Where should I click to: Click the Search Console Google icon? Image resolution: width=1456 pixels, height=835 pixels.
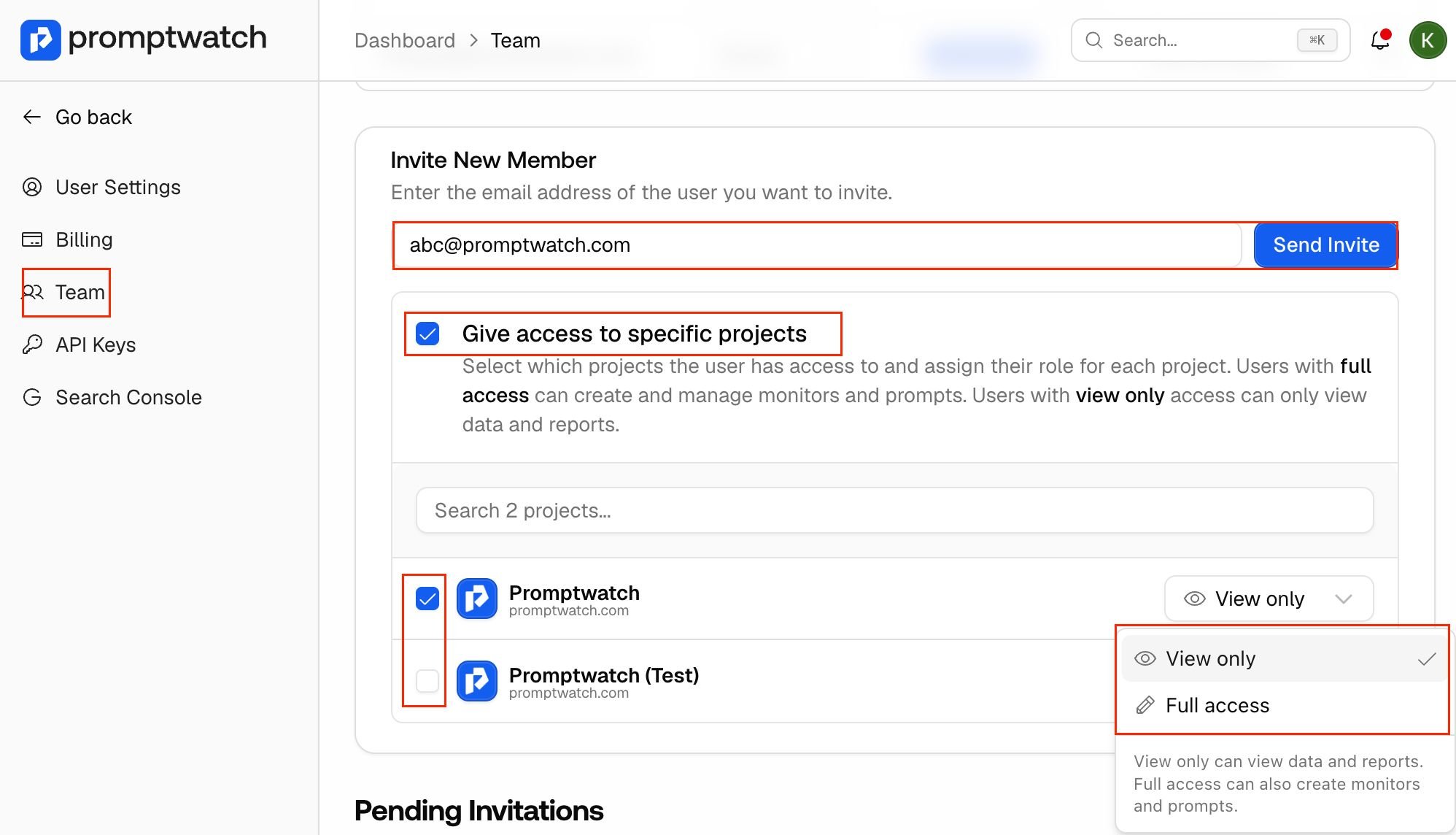pyautogui.click(x=32, y=397)
